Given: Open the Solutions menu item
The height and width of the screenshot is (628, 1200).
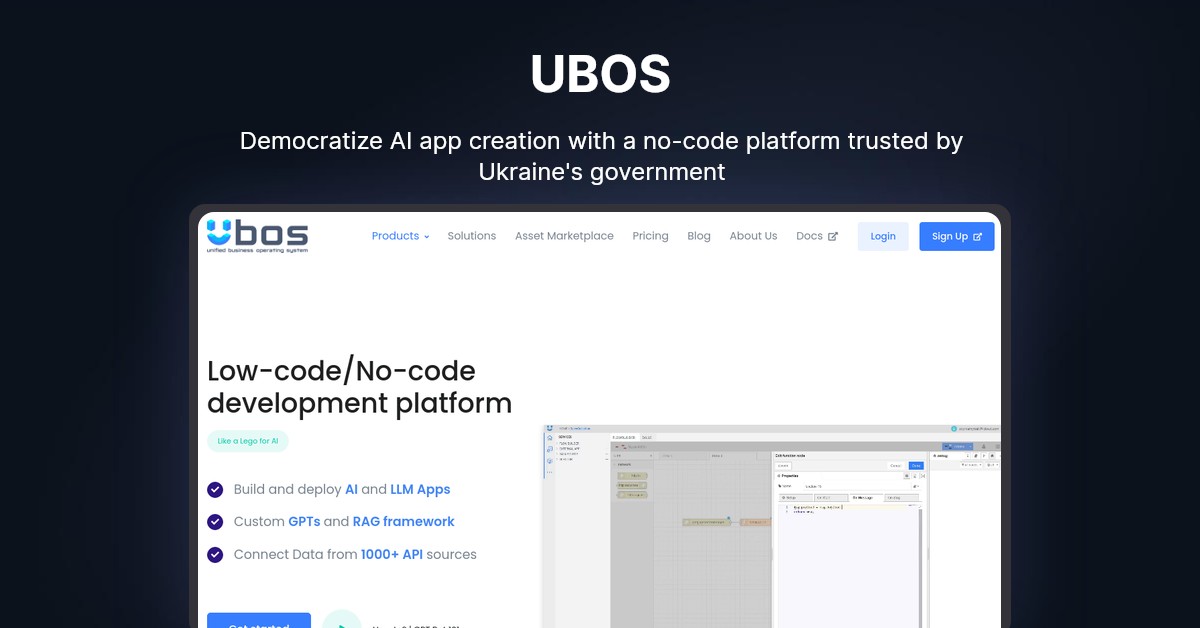Looking at the screenshot, I should click(472, 236).
